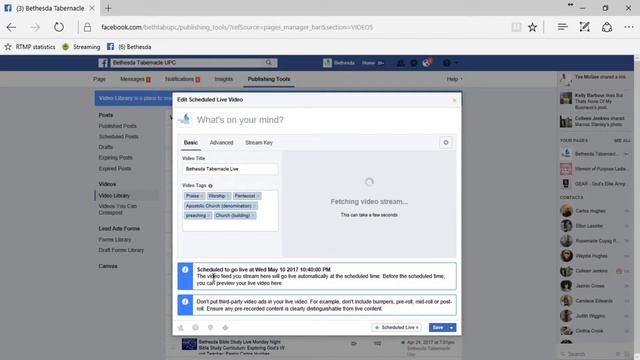Image resolution: width=640 pixels, height=360 pixels.
Task: Expand the arrow beside Save
Action: (x=452, y=327)
